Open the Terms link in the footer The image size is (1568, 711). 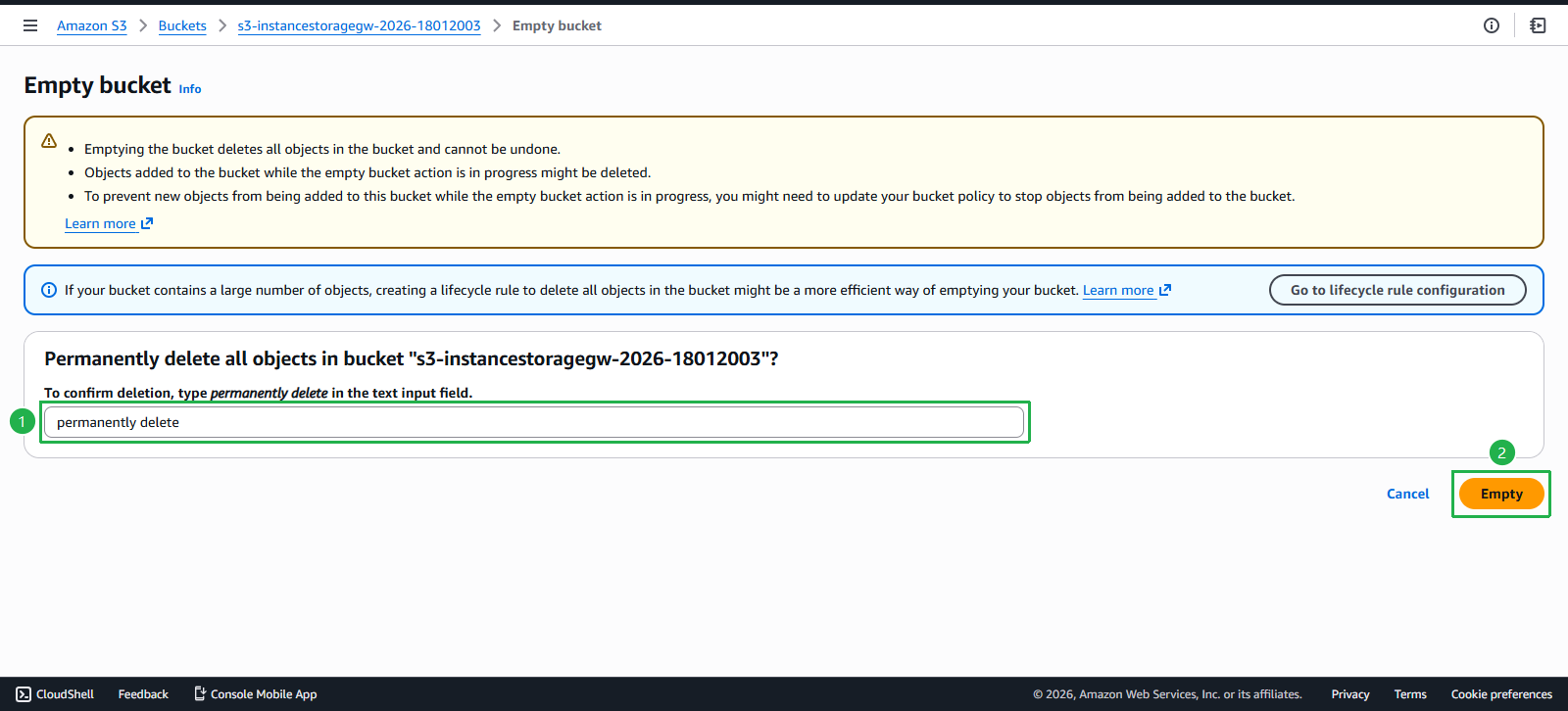pyautogui.click(x=1410, y=694)
